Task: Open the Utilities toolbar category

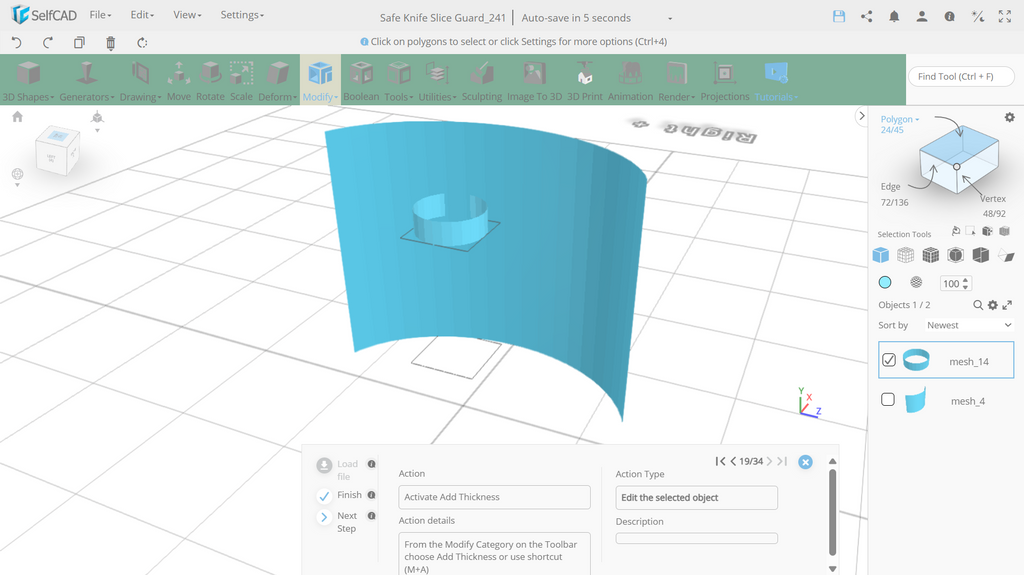Action: pyautogui.click(x=438, y=82)
